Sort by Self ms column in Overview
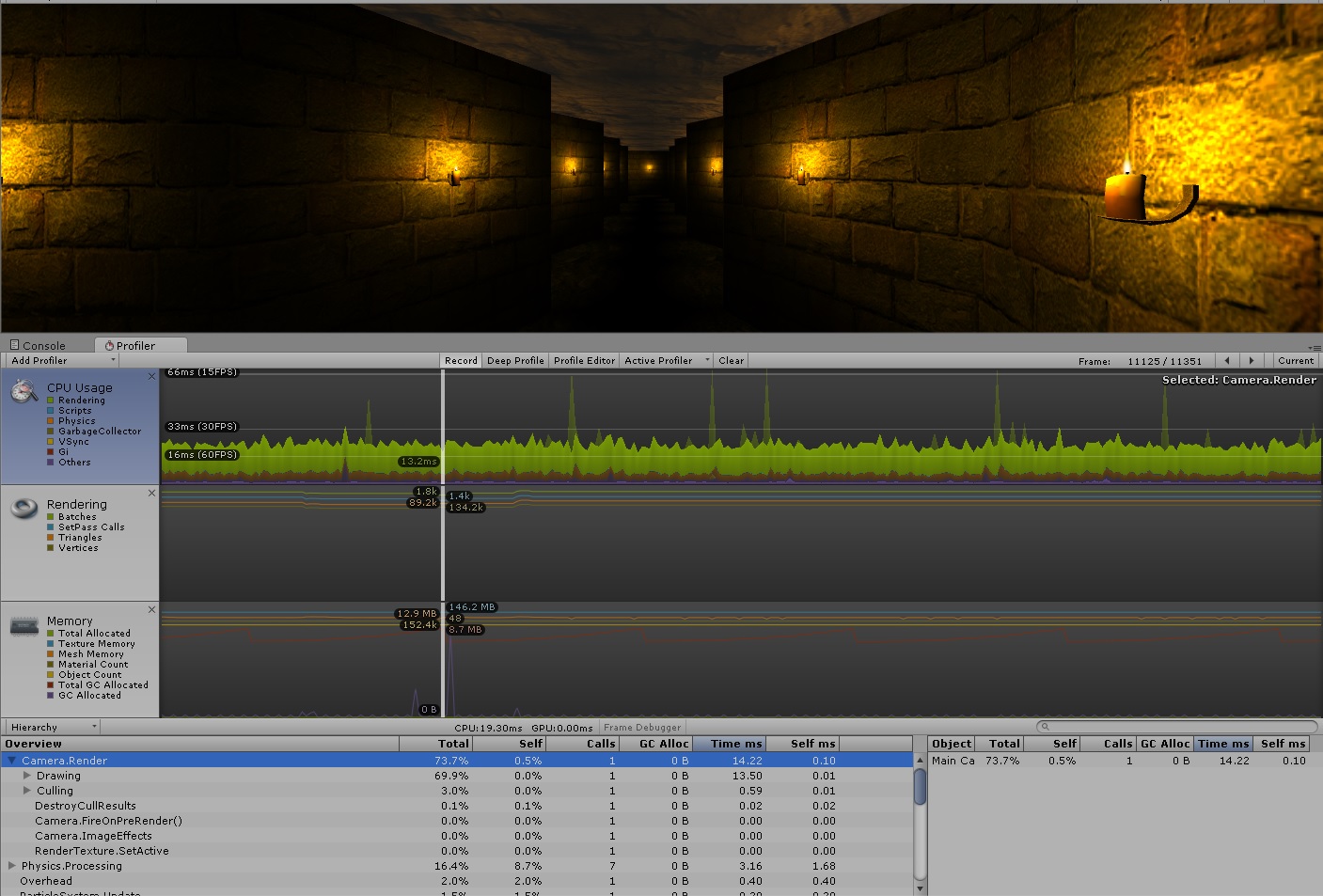The width and height of the screenshot is (1323, 896). click(802, 744)
